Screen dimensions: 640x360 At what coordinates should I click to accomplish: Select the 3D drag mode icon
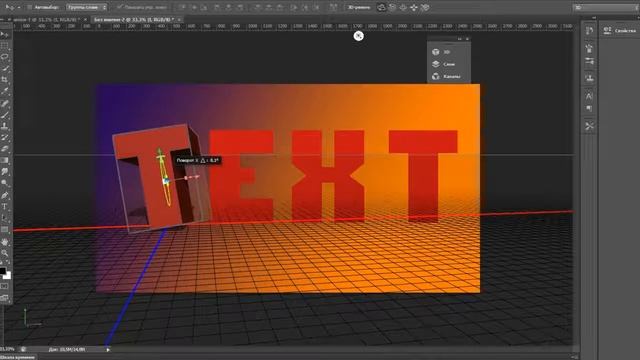[403, 7]
